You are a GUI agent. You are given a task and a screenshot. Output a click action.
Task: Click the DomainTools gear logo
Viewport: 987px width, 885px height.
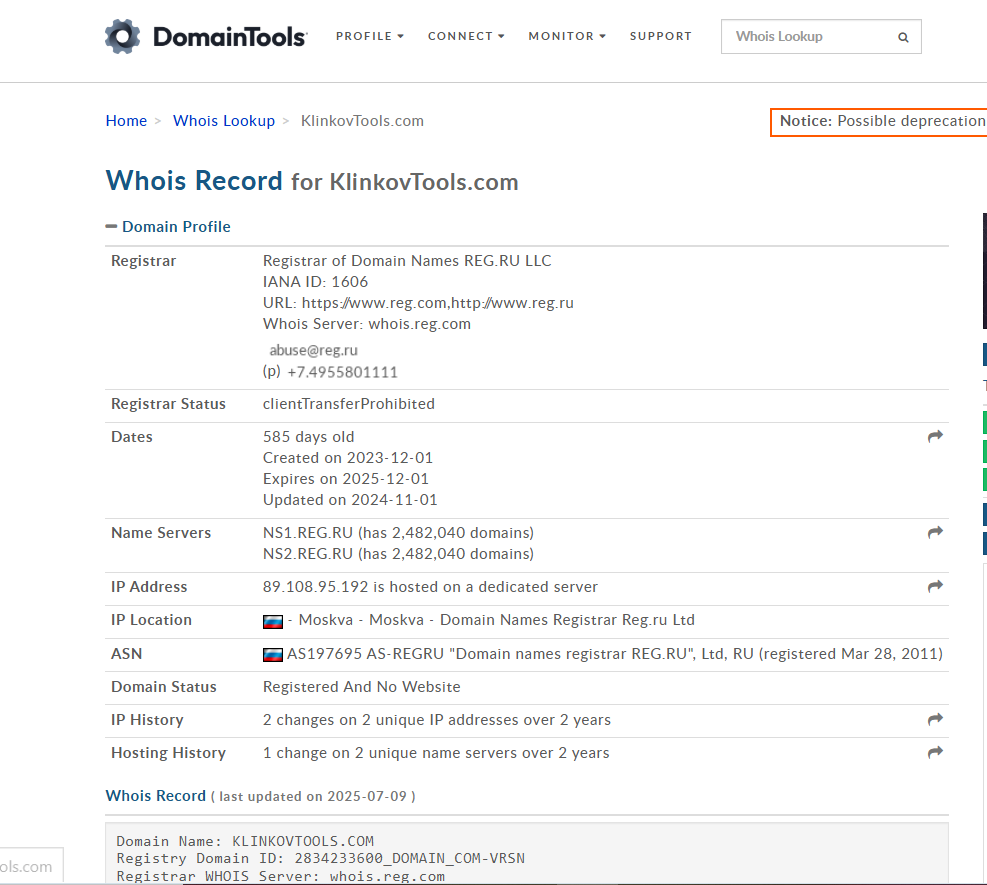point(123,37)
